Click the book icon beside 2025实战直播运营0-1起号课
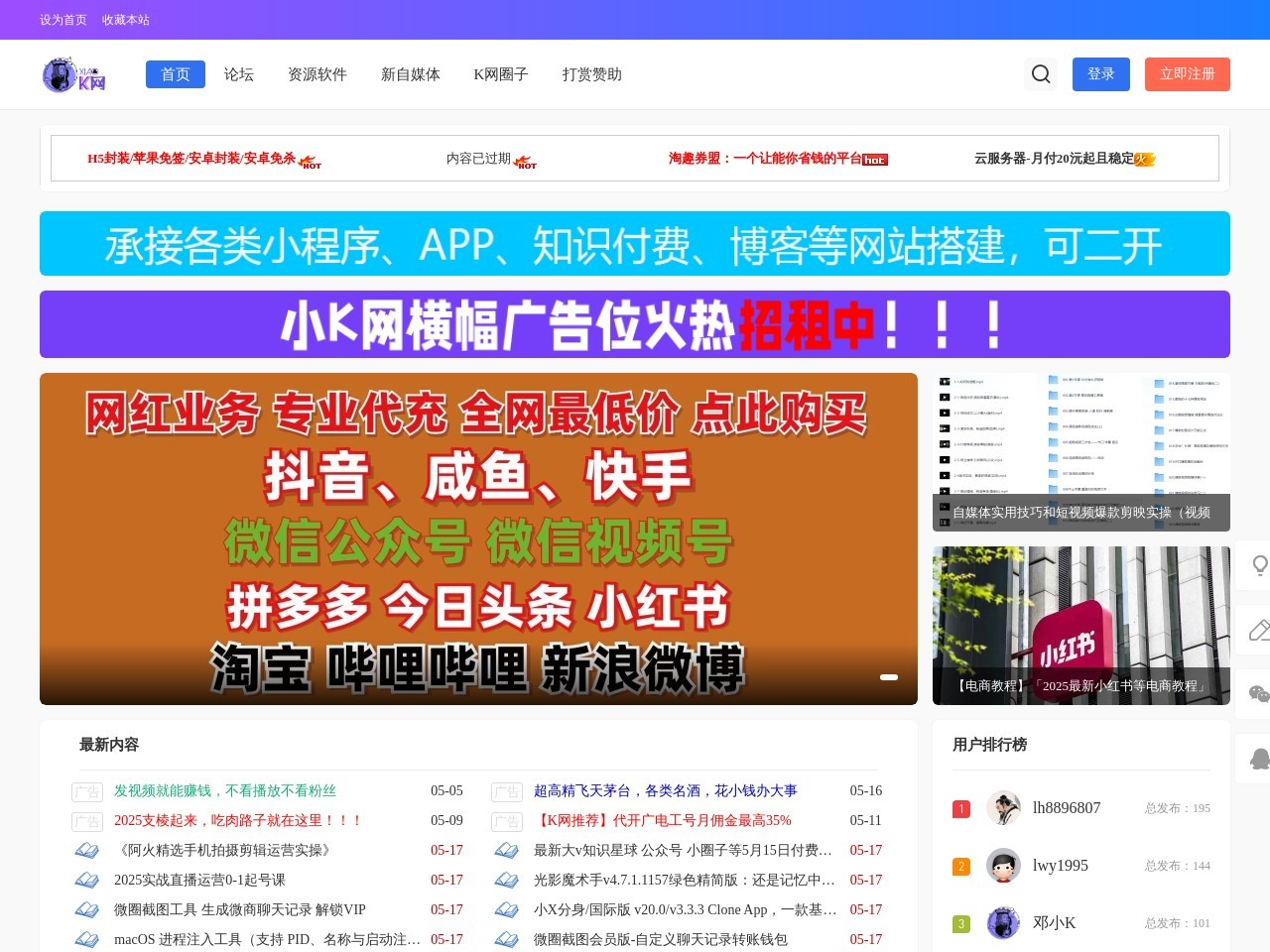 87,880
